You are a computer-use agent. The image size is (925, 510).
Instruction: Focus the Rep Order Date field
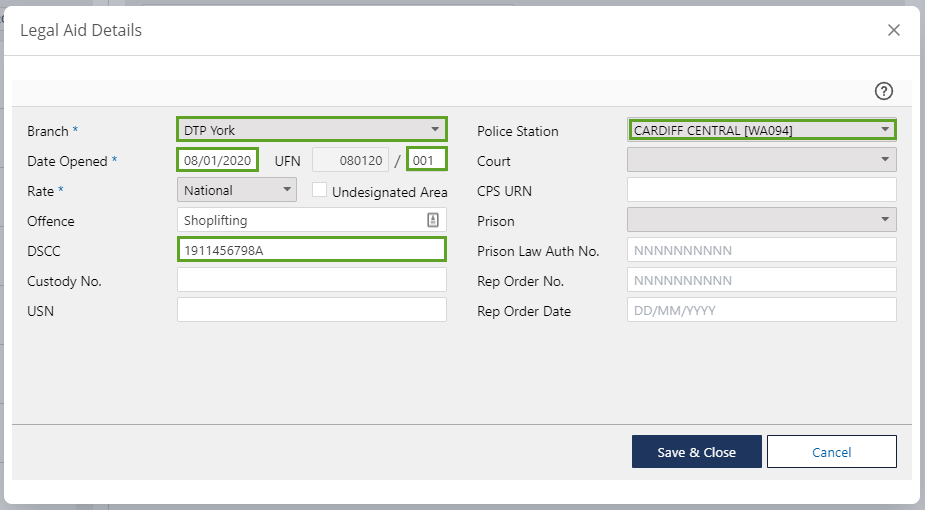(x=761, y=311)
